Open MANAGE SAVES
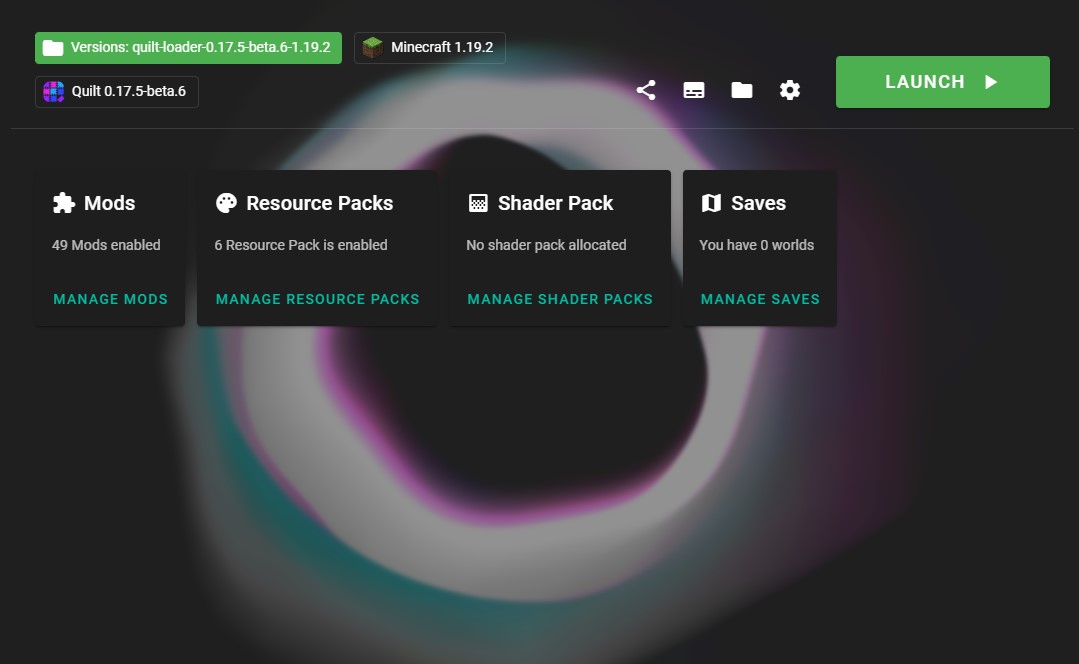The height and width of the screenshot is (664, 1079). 759,299
